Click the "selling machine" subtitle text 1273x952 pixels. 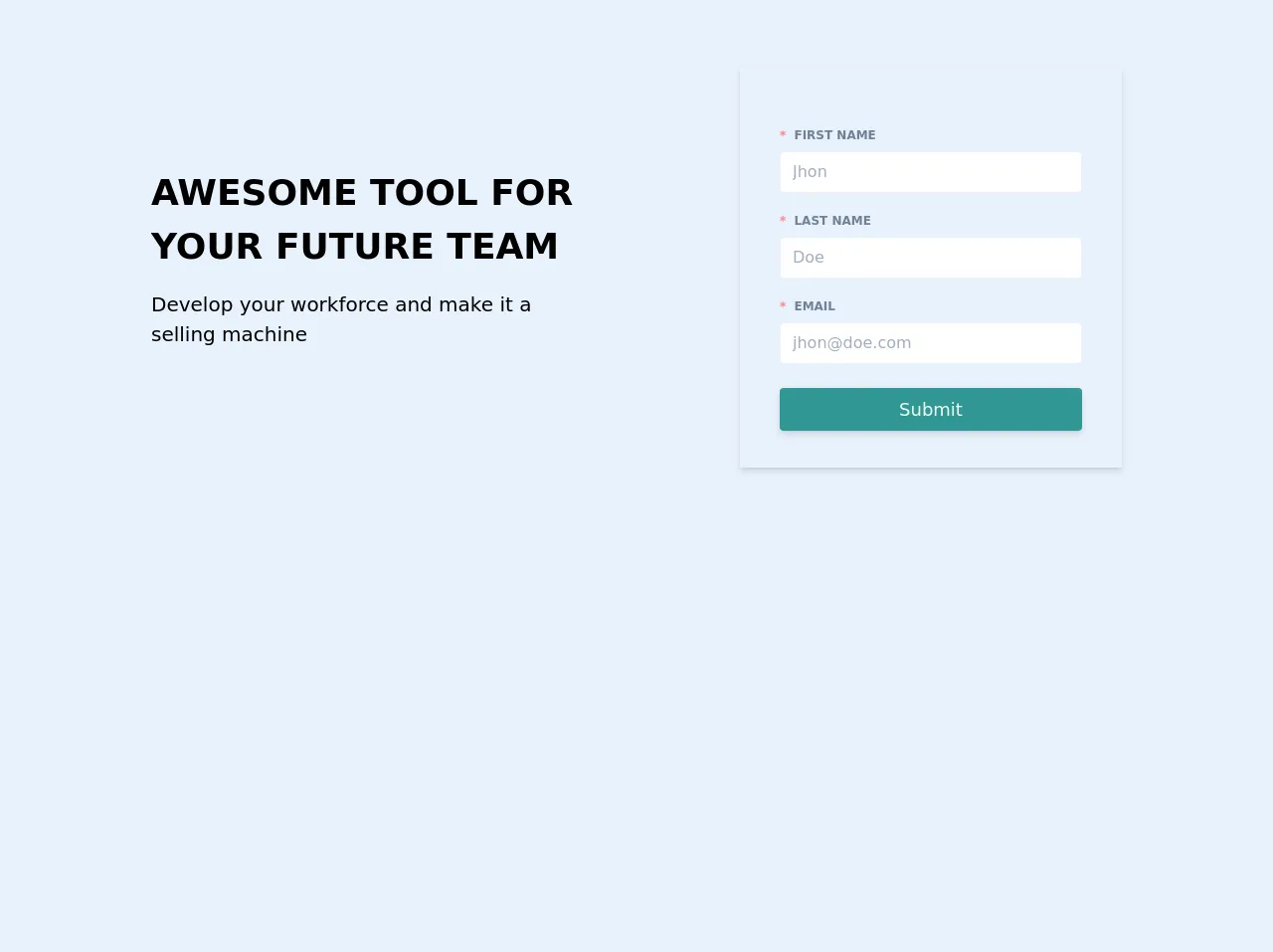[x=229, y=334]
